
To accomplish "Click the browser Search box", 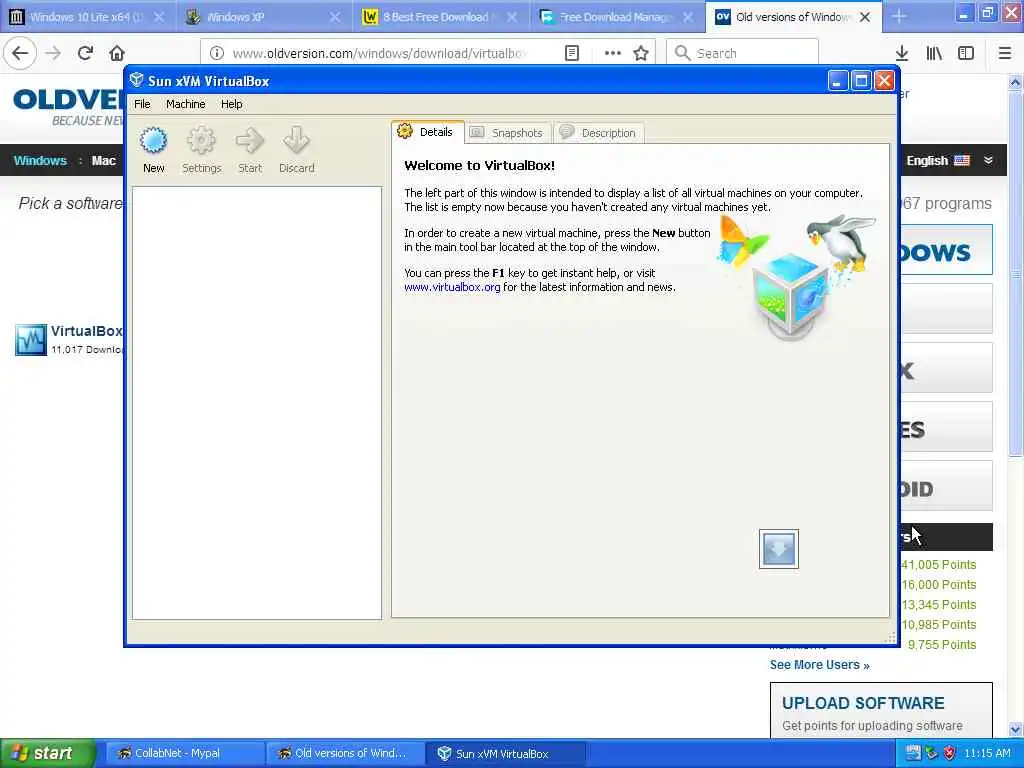I will (x=742, y=53).
